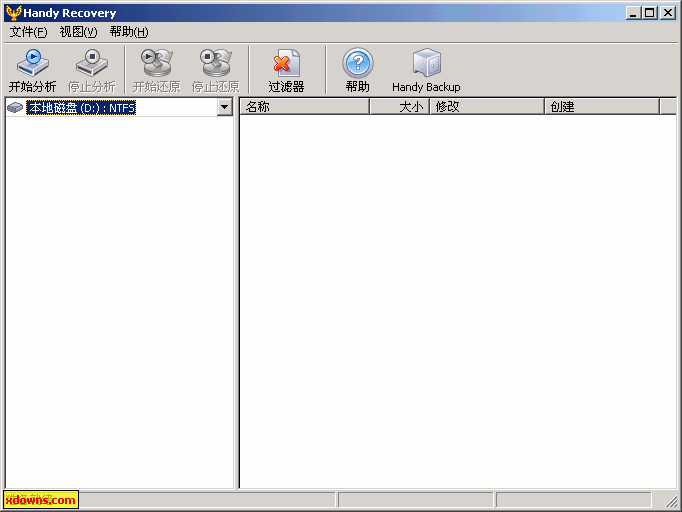This screenshot has height=512, width=682.
Task: Start disk analysis with 开始分析
Action: 33,70
